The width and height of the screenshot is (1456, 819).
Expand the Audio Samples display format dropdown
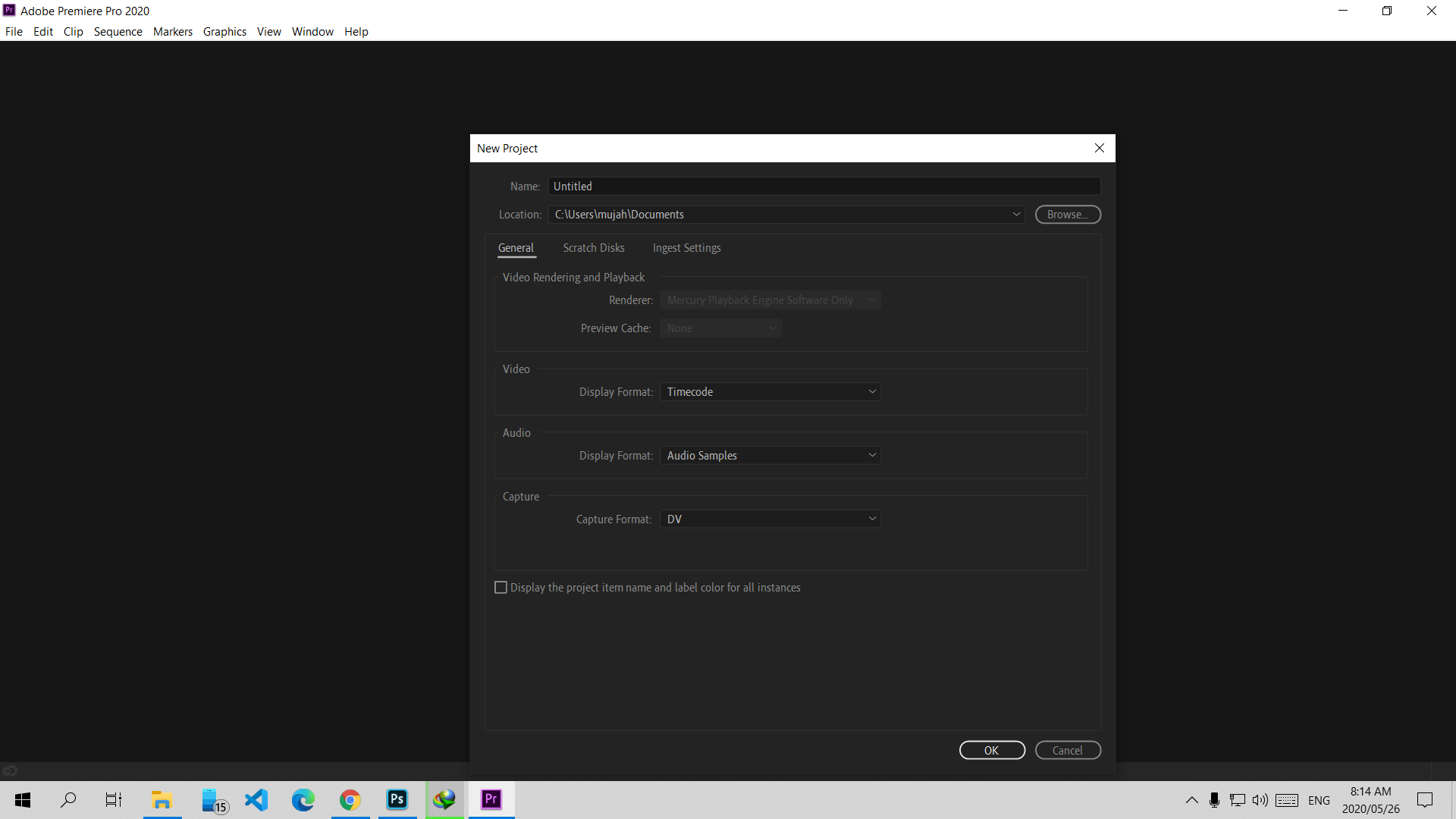770,456
